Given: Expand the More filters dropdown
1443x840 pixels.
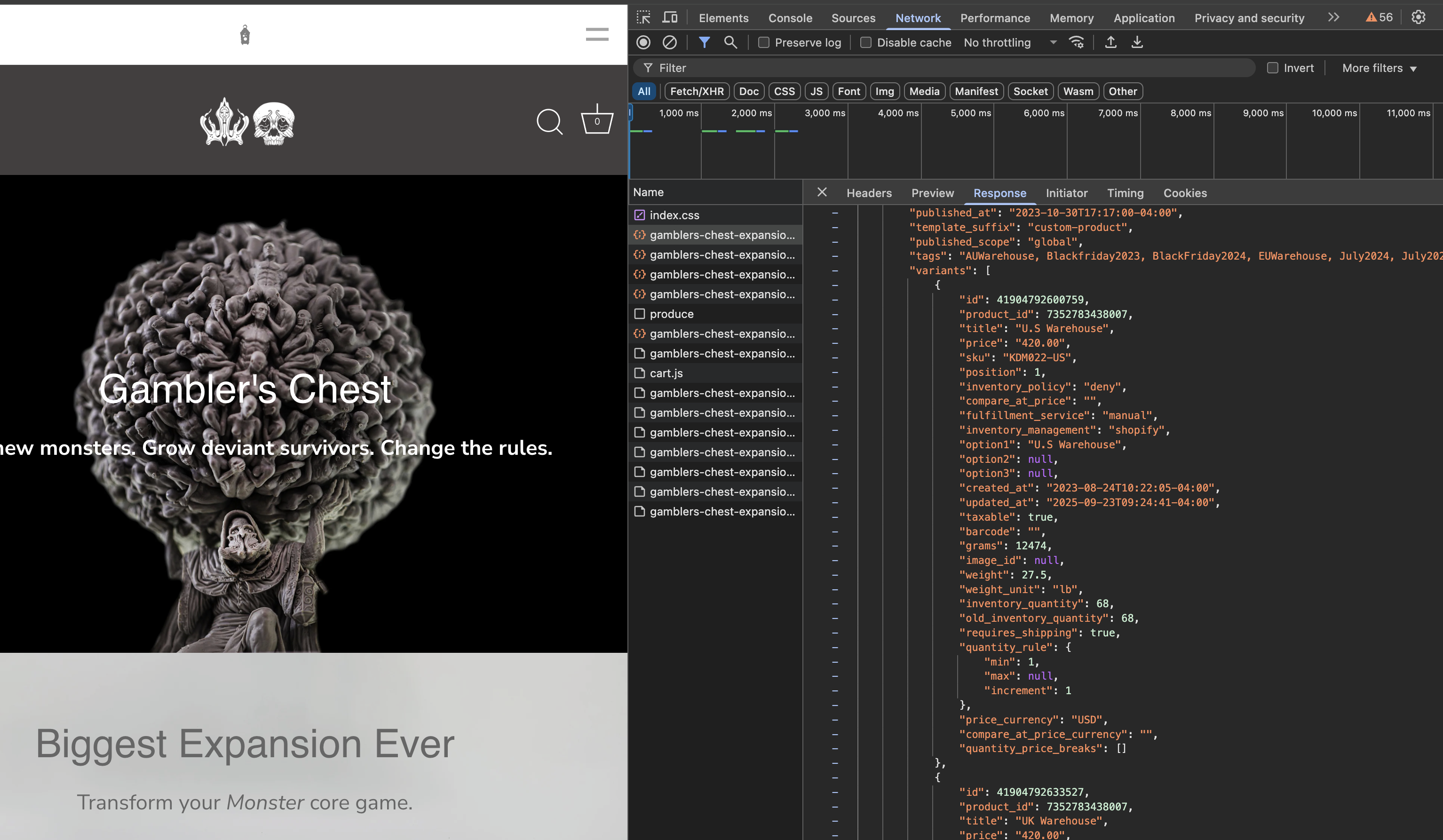Looking at the screenshot, I should point(1379,68).
